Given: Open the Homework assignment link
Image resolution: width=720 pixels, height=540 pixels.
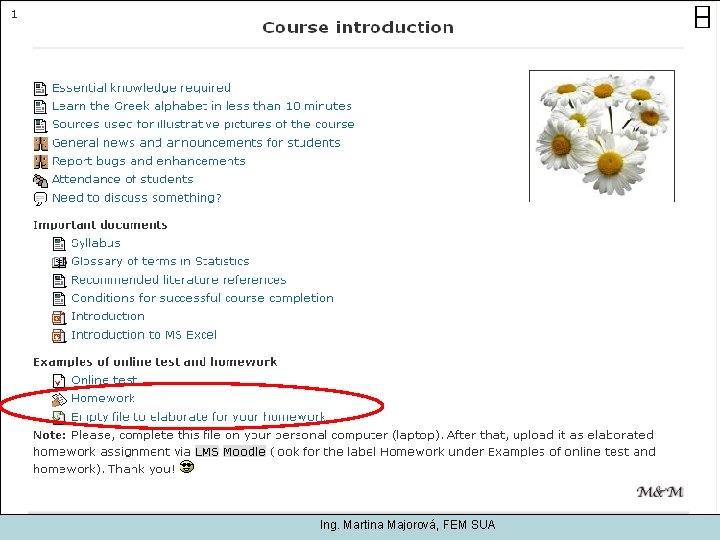Looking at the screenshot, I should pyautogui.click(x=103, y=398).
